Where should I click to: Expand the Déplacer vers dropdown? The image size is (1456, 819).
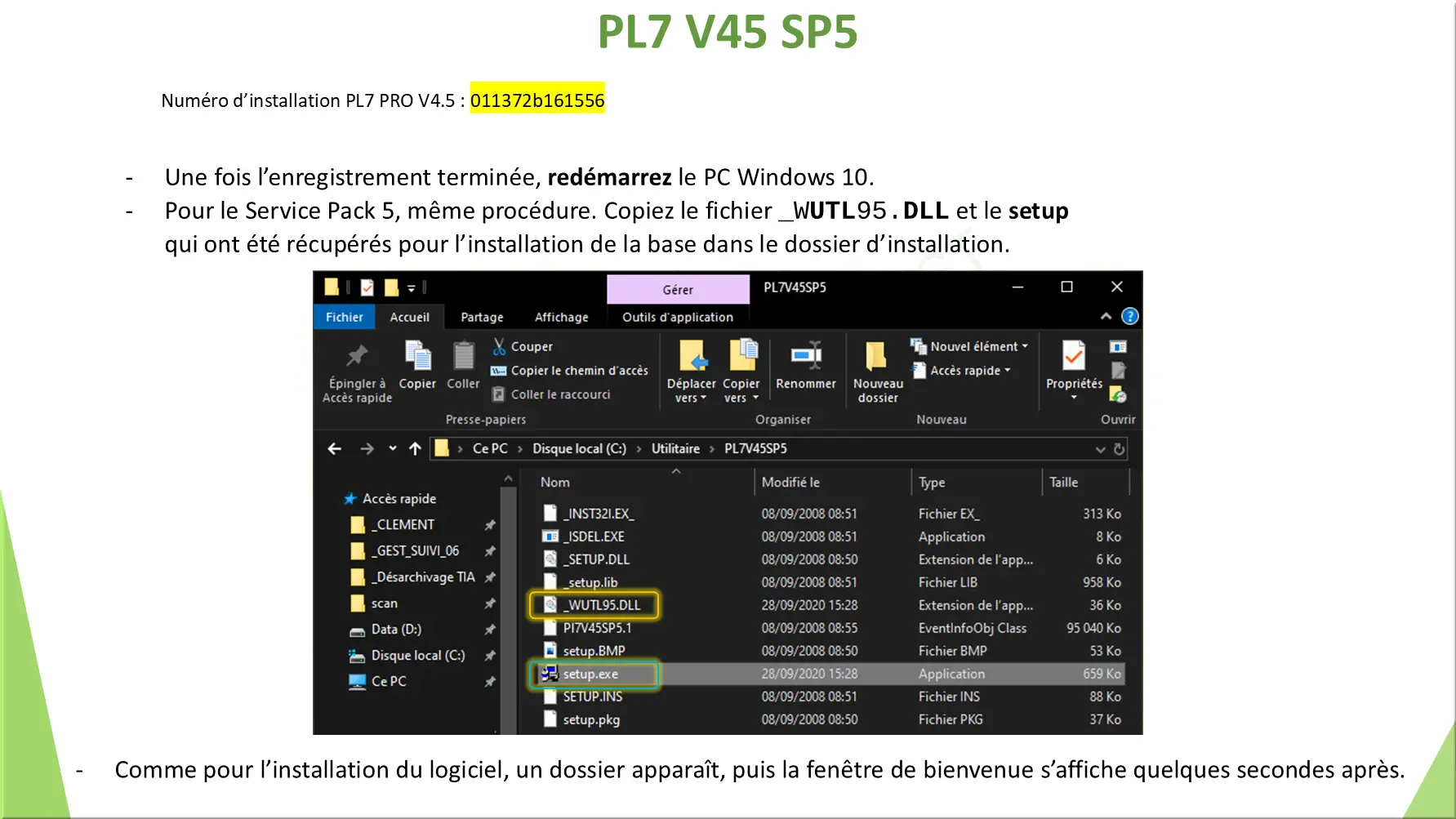coord(691,398)
